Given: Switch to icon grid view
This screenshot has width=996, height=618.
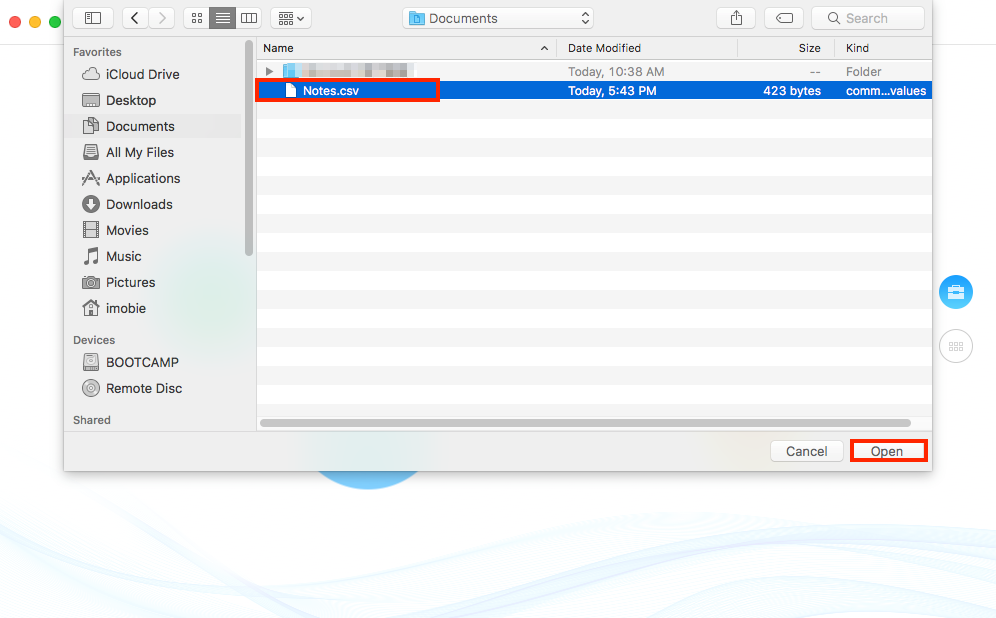Looking at the screenshot, I should click(x=197, y=18).
